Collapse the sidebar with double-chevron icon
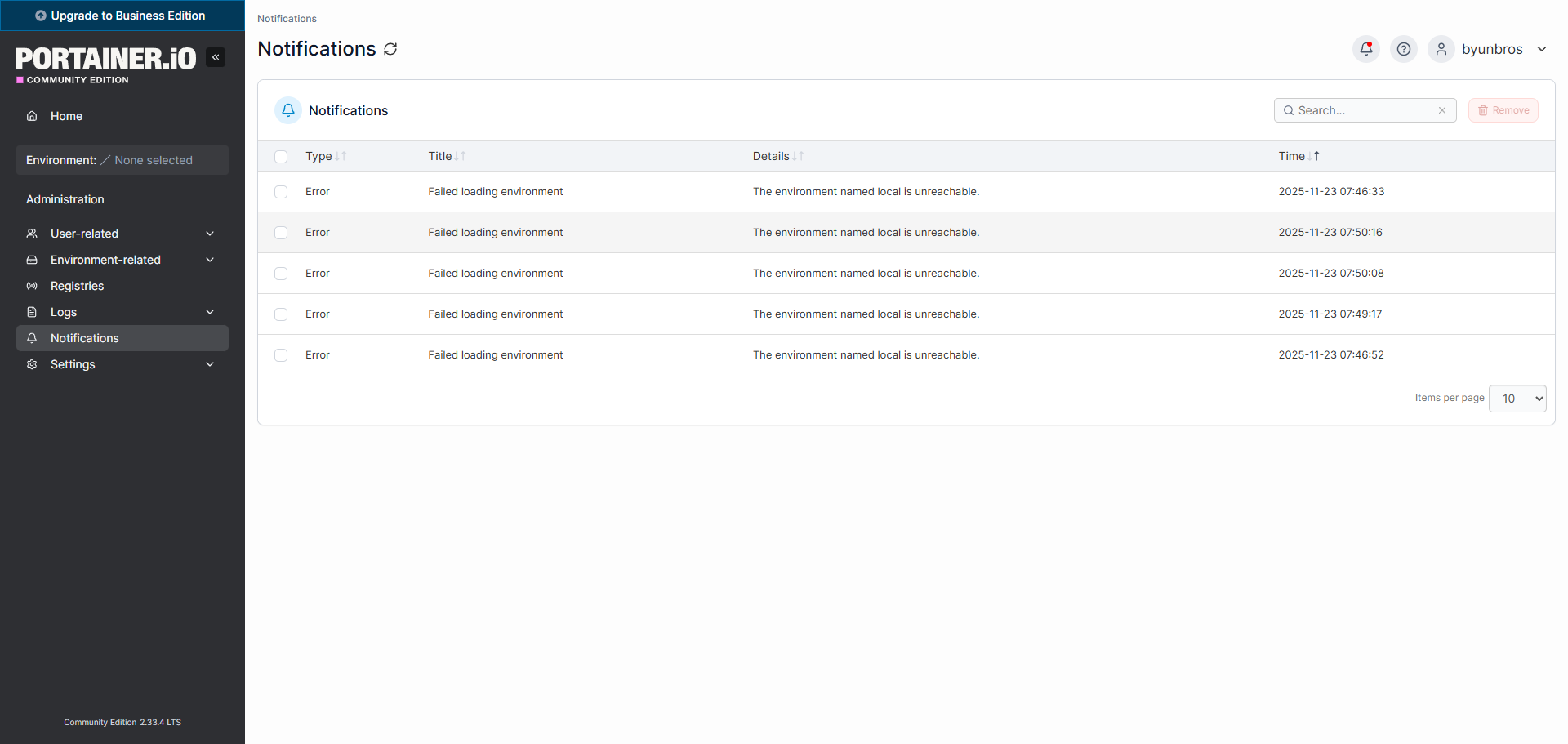This screenshot has width=1568, height=744. coord(216,57)
